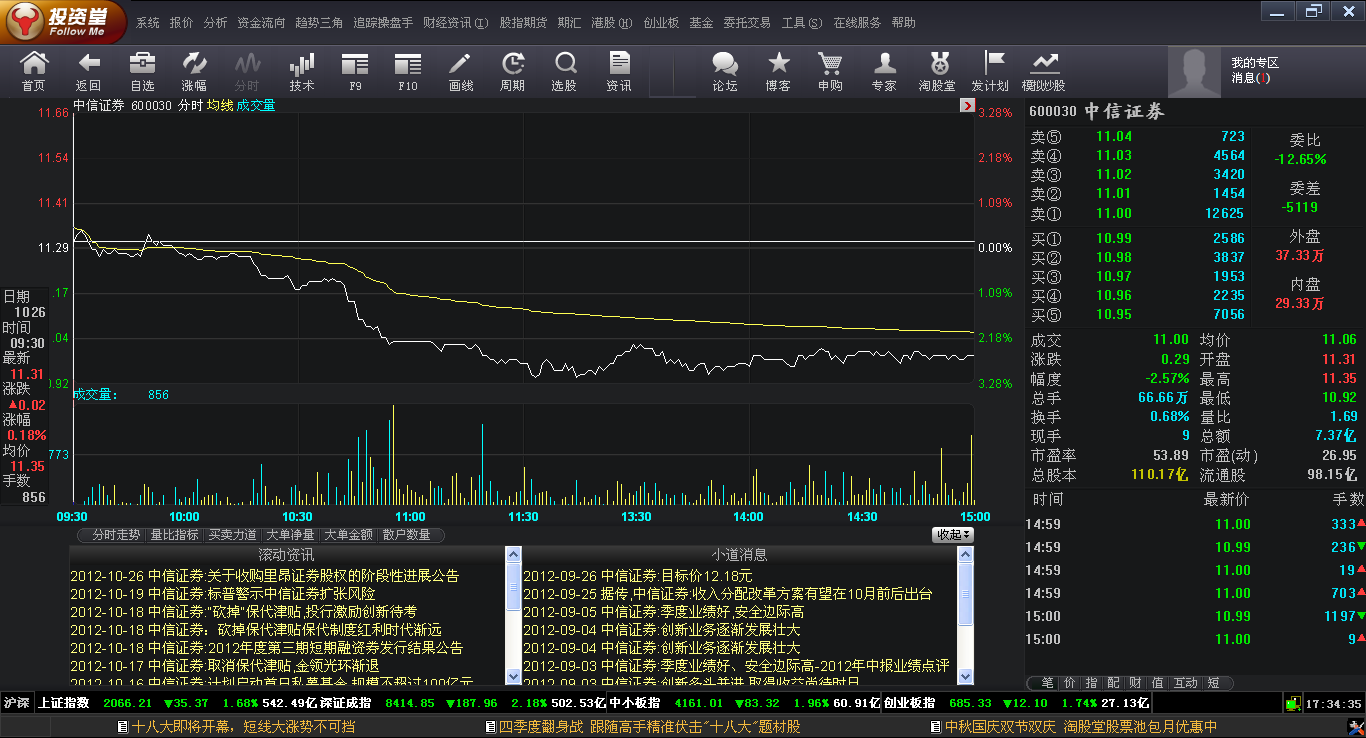The height and width of the screenshot is (738, 1366).
Task: Open 论坛 forum chat icon
Action: [725, 71]
